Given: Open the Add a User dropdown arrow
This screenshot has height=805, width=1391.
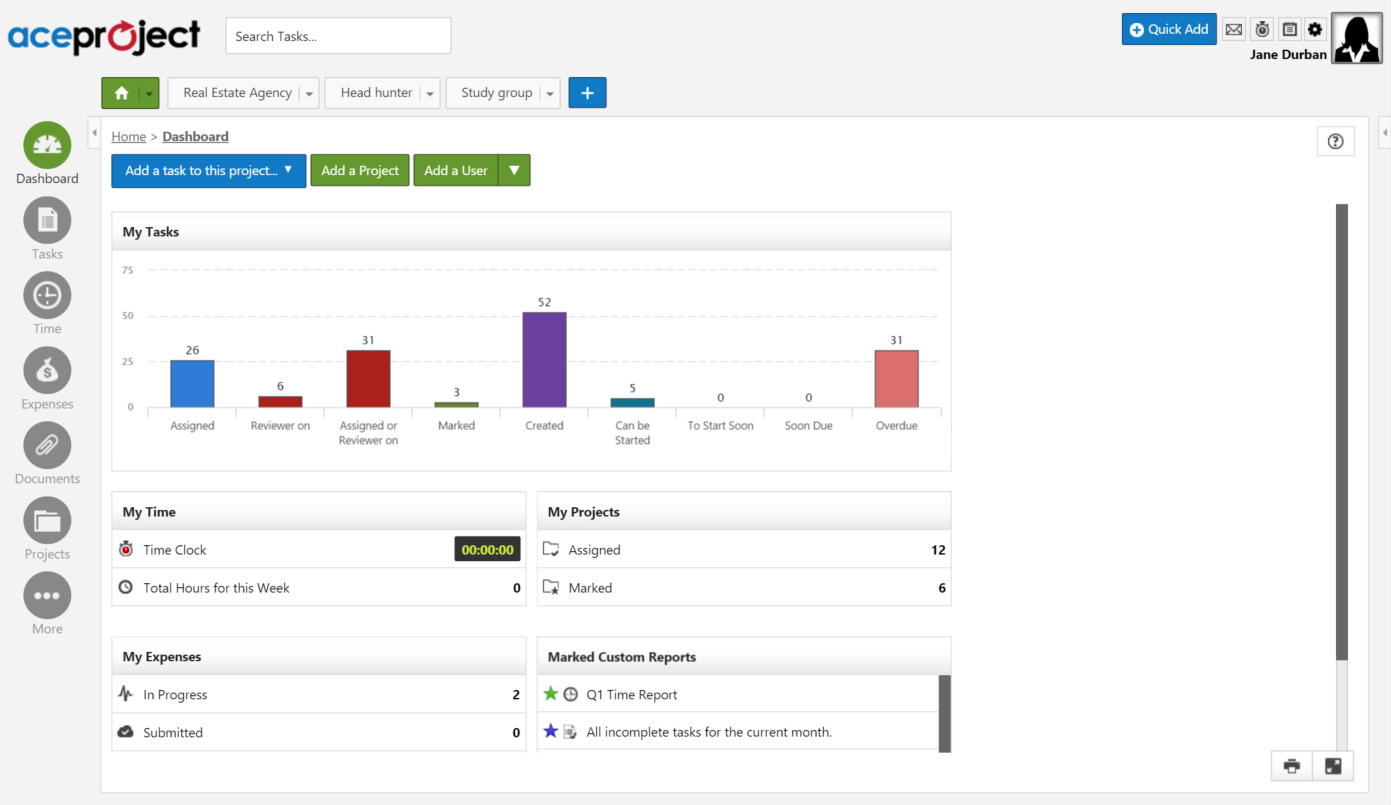Looking at the screenshot, I should click(514, 170).
